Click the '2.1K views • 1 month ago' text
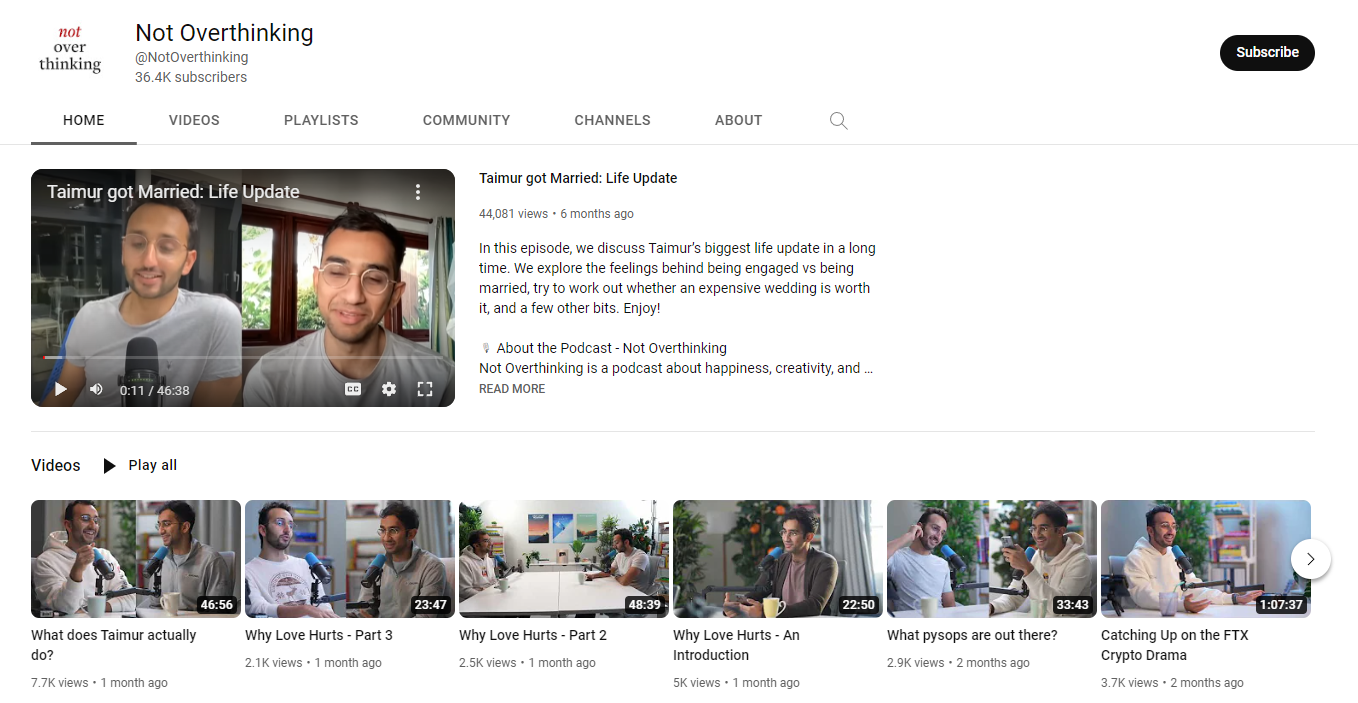 pos(313,663)
